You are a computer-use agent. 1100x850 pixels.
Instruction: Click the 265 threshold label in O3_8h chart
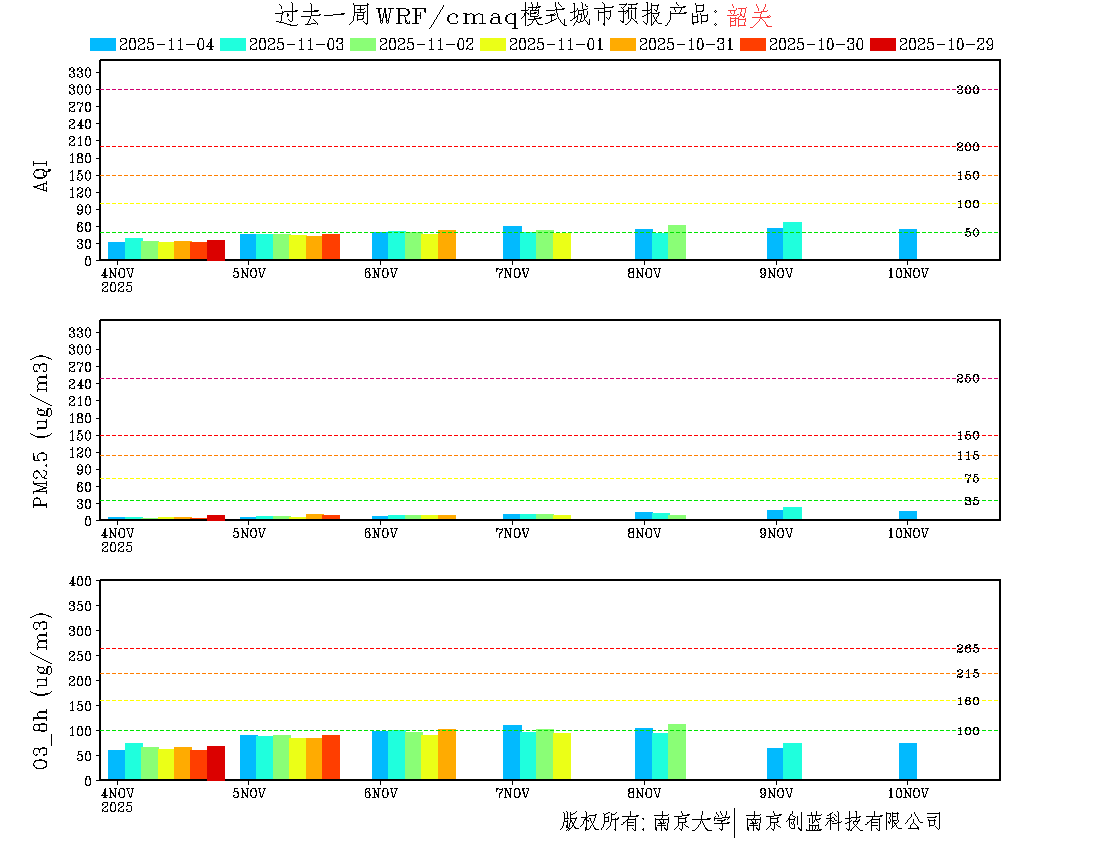(x=967, y=649)
